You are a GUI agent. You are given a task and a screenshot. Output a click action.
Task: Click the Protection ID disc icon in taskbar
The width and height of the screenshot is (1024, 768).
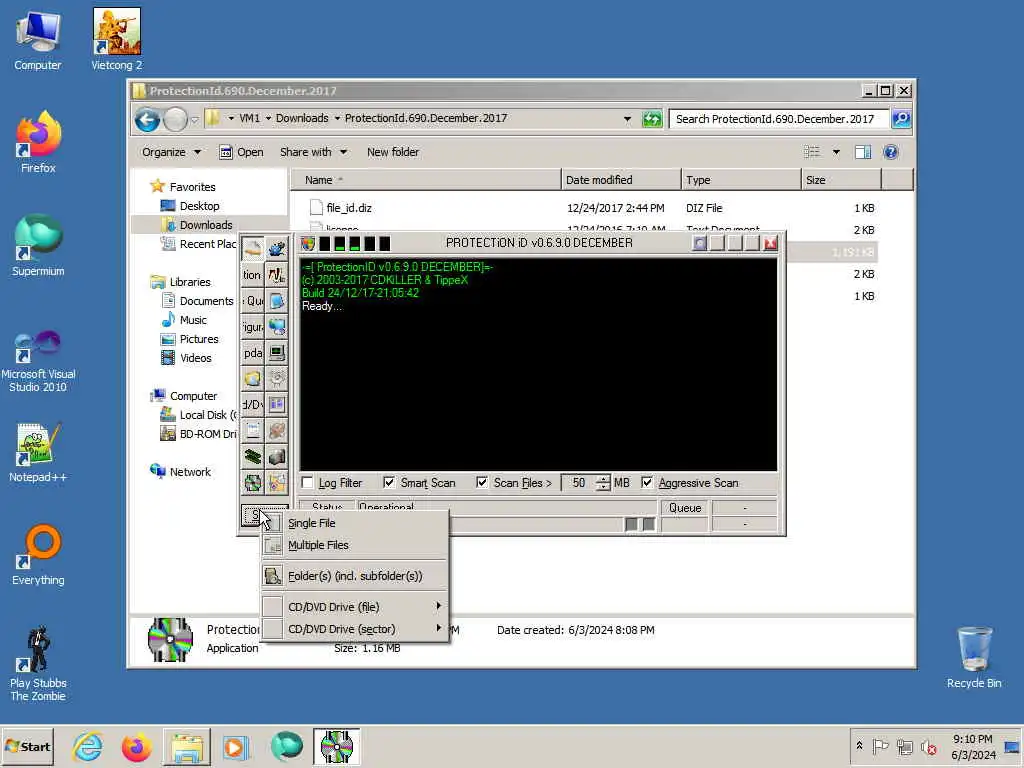[336, 746]
